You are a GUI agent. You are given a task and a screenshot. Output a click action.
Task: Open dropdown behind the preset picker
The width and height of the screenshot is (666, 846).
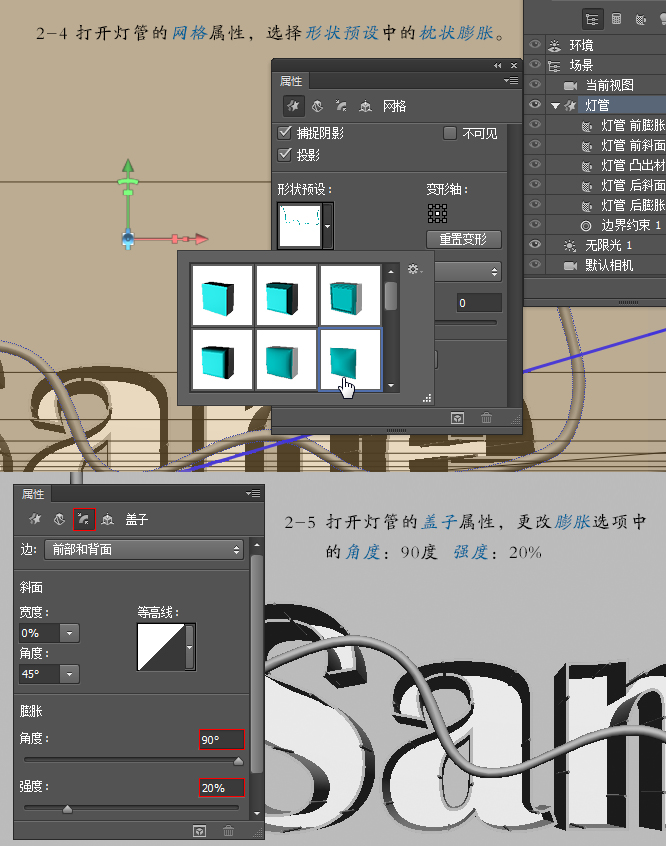pos(468,272)
